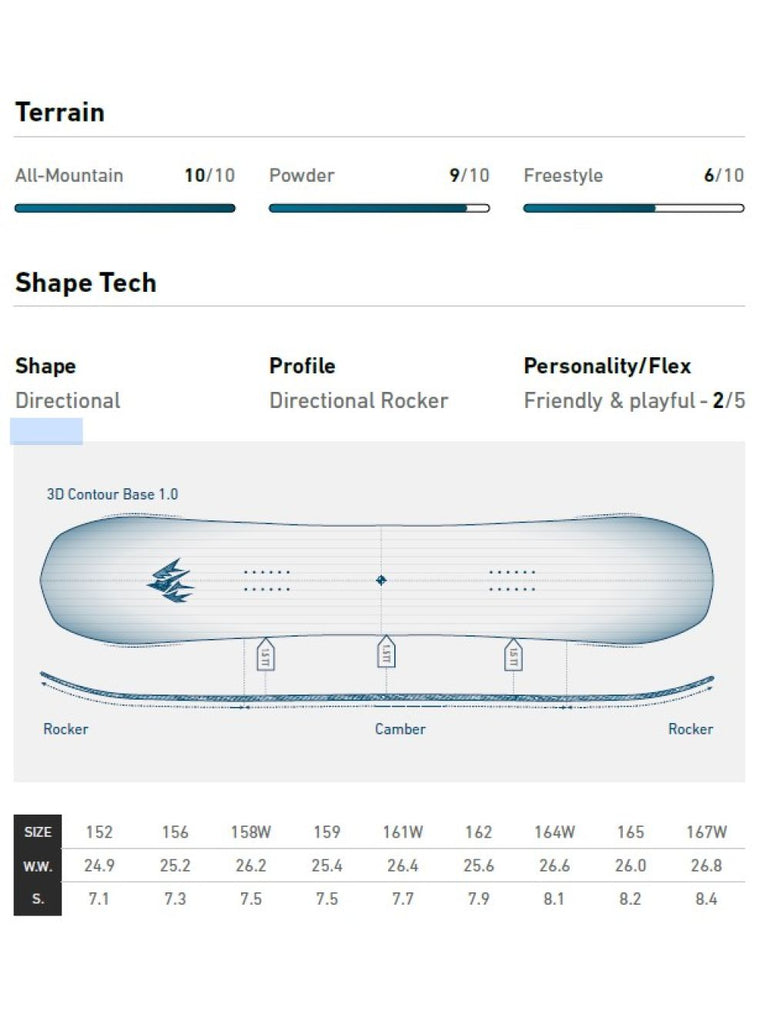Image resolution: width=770 pixels, height=1024 pixels.
Task: Click the Directional Rocker profile text
Action: pyautogui.click(x=359, y=400)
